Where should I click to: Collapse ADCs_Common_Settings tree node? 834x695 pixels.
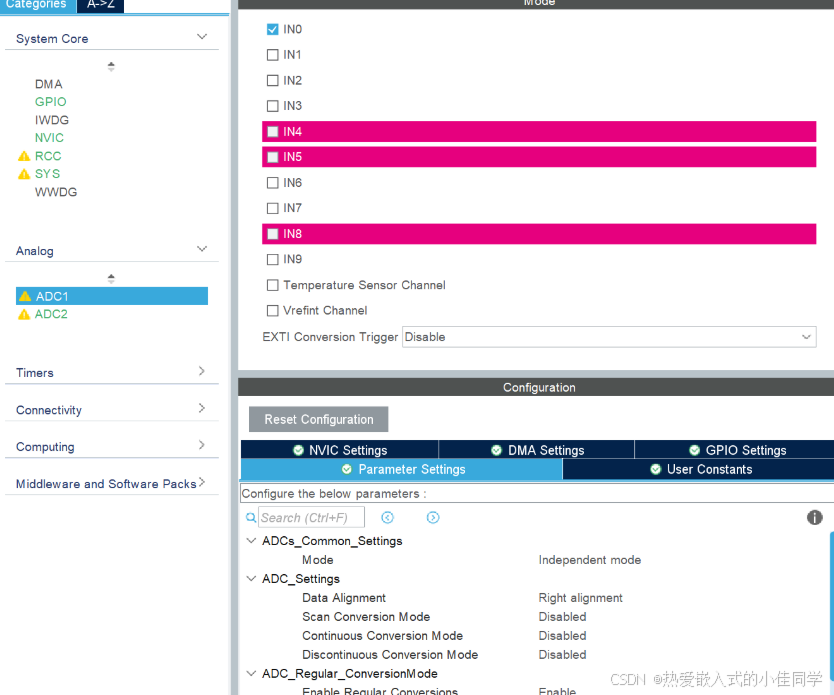(251, 540)
